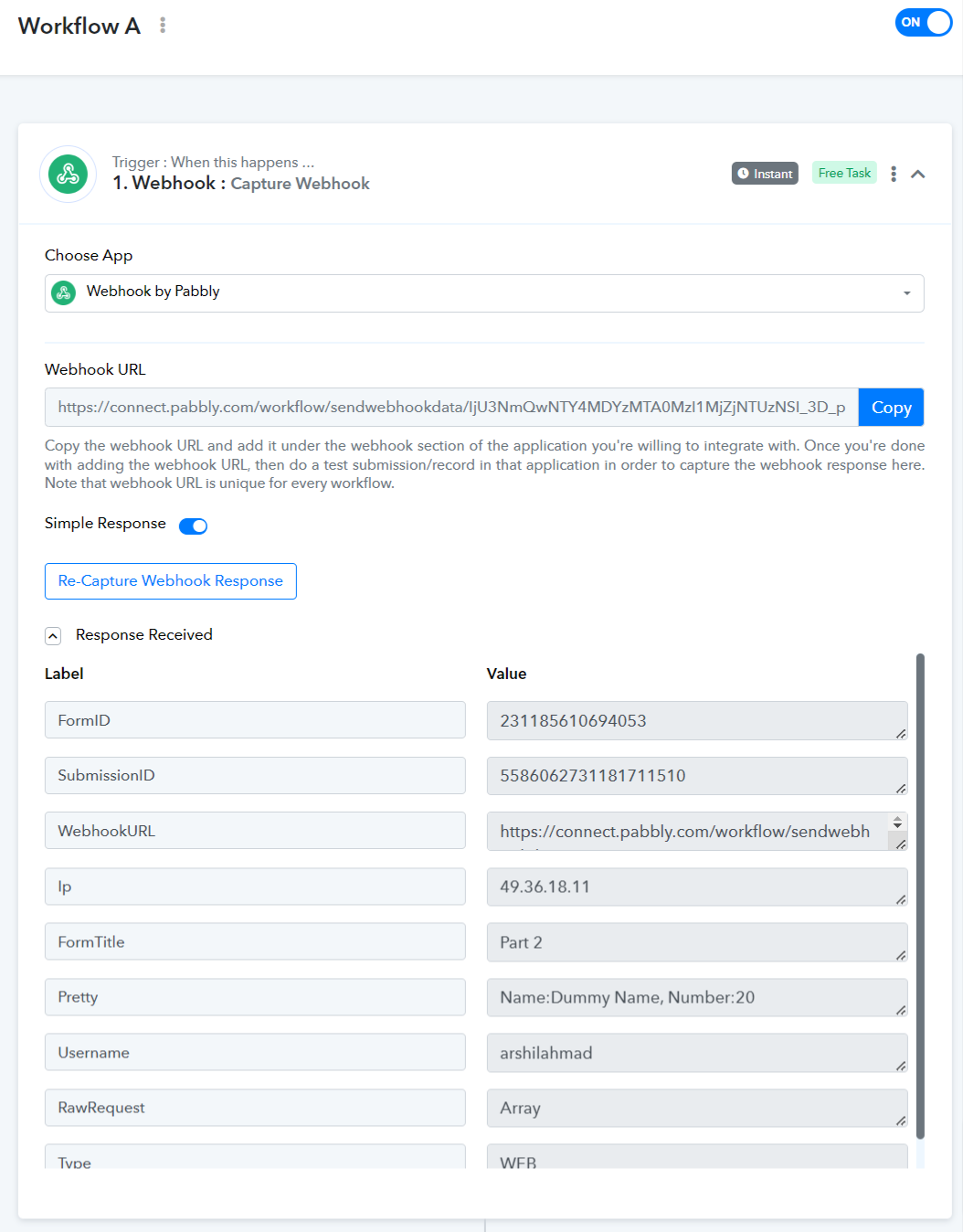Open the Workflow A three-dot menu
The width and height of the screenshot is (963, 1232).
pyautogui.click(x=163, y=26)
